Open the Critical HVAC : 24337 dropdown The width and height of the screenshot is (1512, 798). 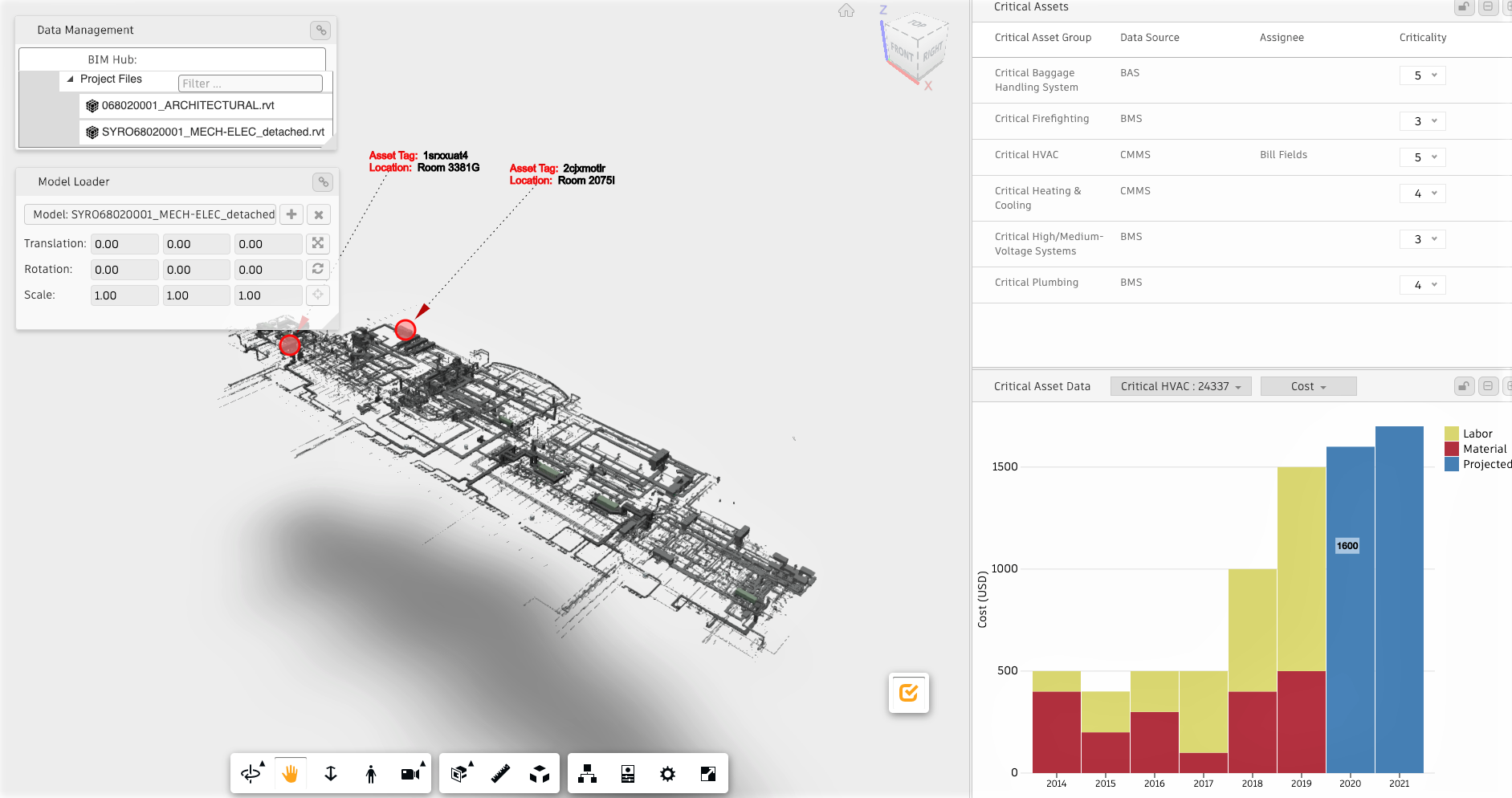tap(1180, 386)
